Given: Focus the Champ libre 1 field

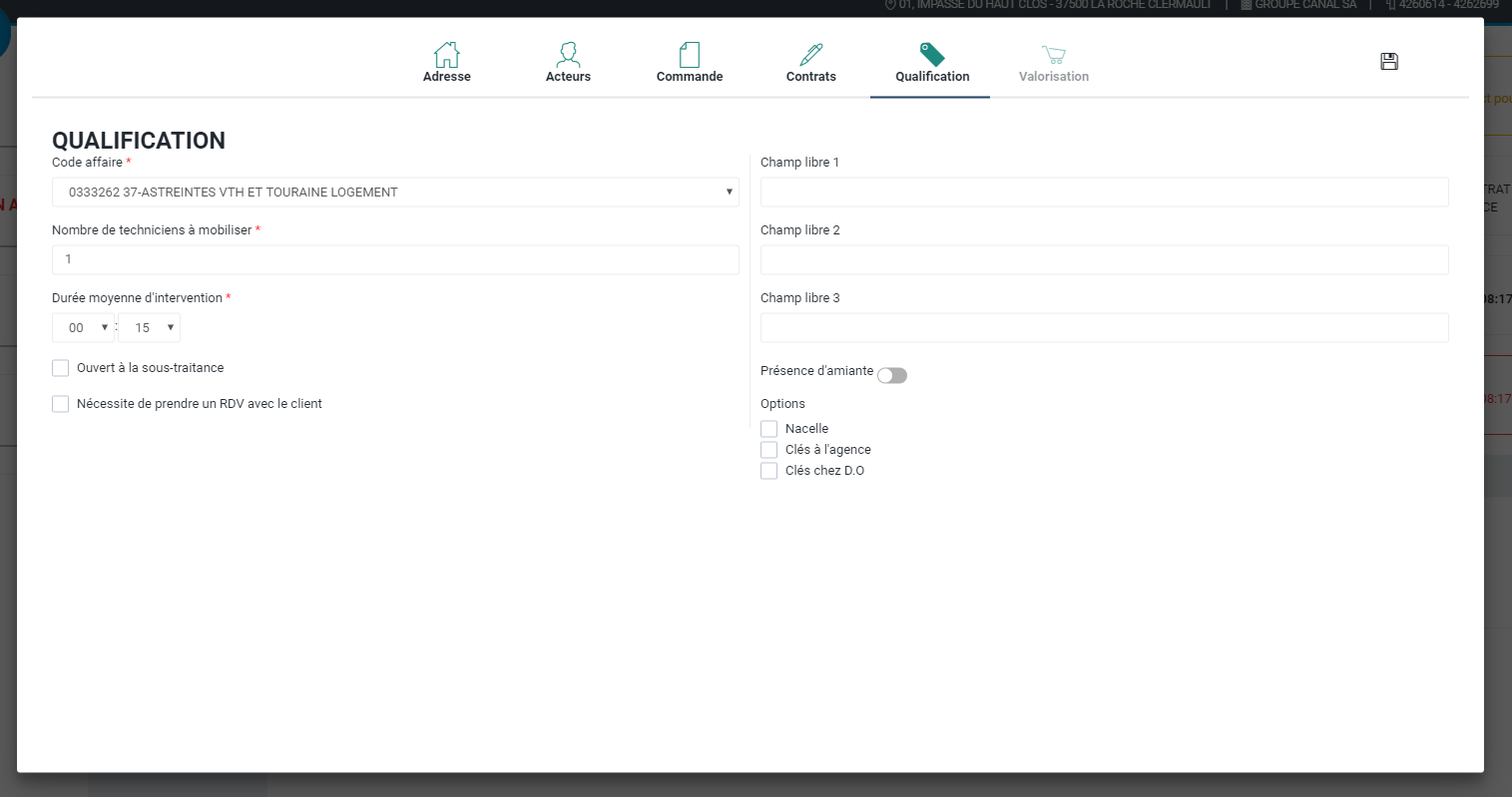Looking at the screenshot, I should pyautogui.click(x=1104, y=193).
